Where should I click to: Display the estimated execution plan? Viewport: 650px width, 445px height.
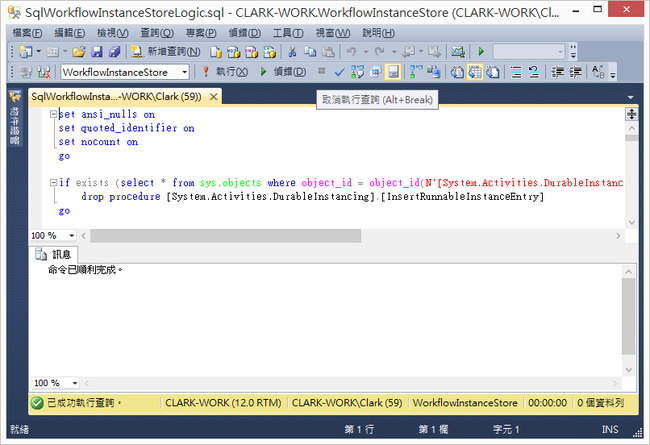(357, 72)
